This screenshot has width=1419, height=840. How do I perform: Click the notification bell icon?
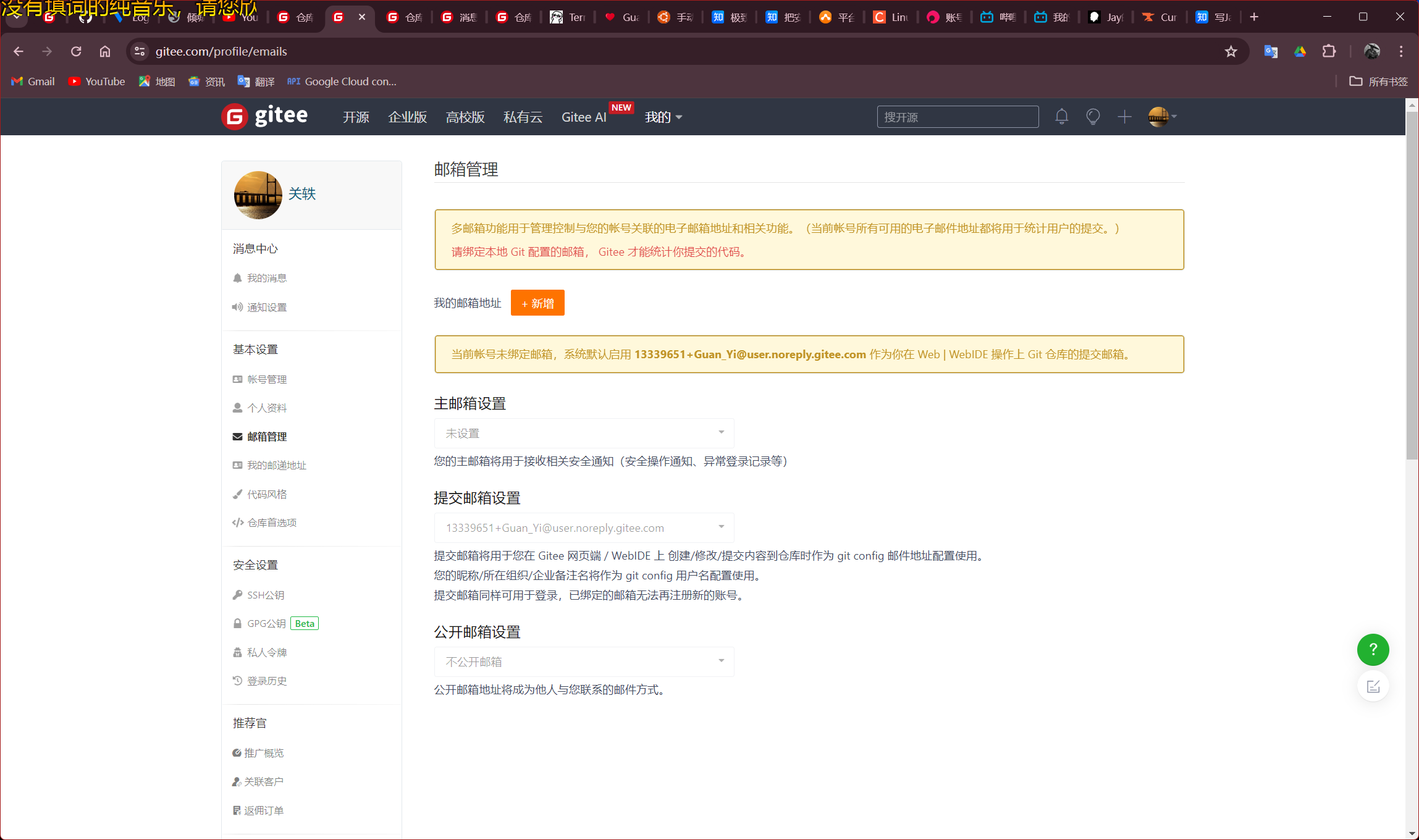[1061, 117]
